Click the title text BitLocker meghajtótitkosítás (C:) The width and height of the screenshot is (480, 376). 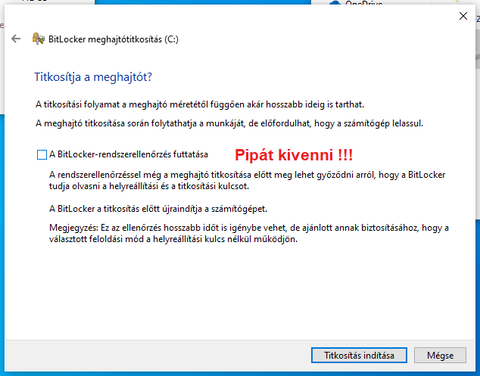pyautogui.click(x=113, y=39)
